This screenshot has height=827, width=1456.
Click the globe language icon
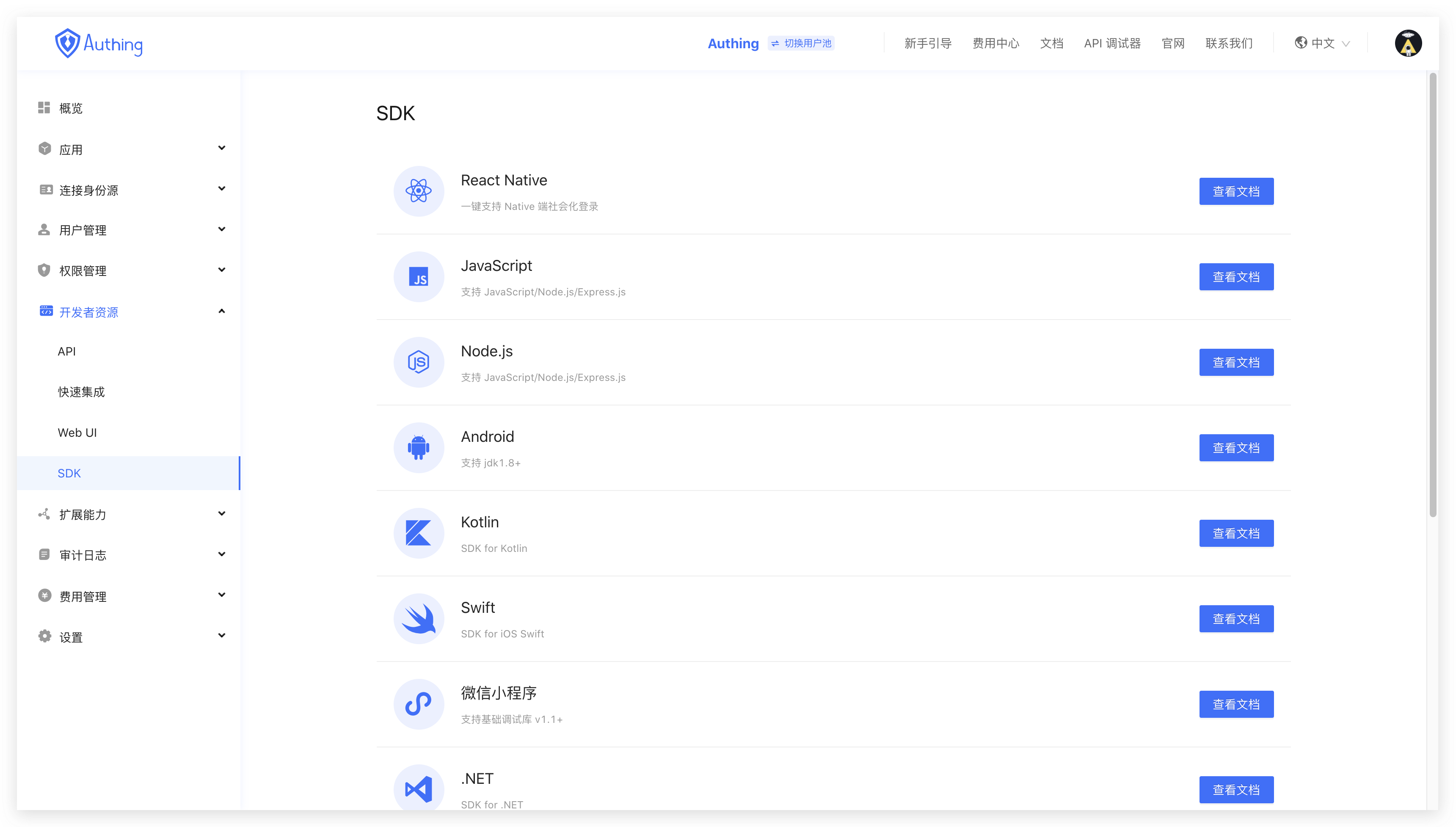tap(1302, 43)
